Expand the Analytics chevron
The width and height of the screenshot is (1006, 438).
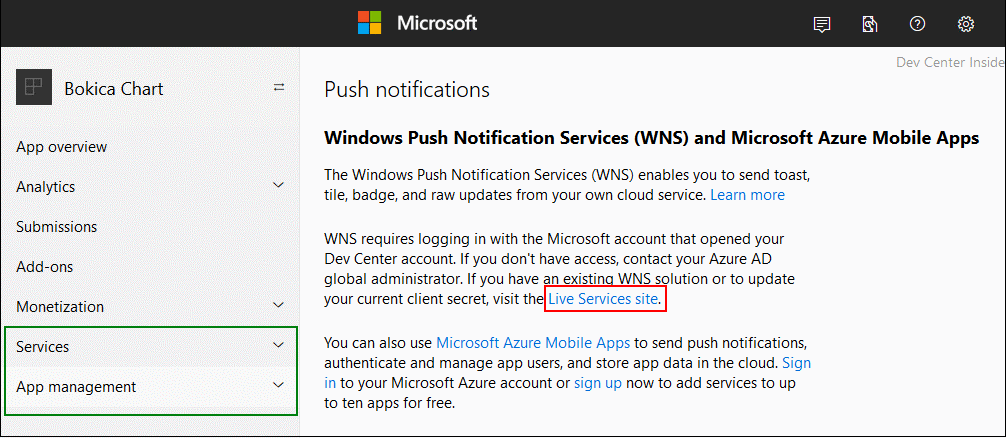point(279,186)
